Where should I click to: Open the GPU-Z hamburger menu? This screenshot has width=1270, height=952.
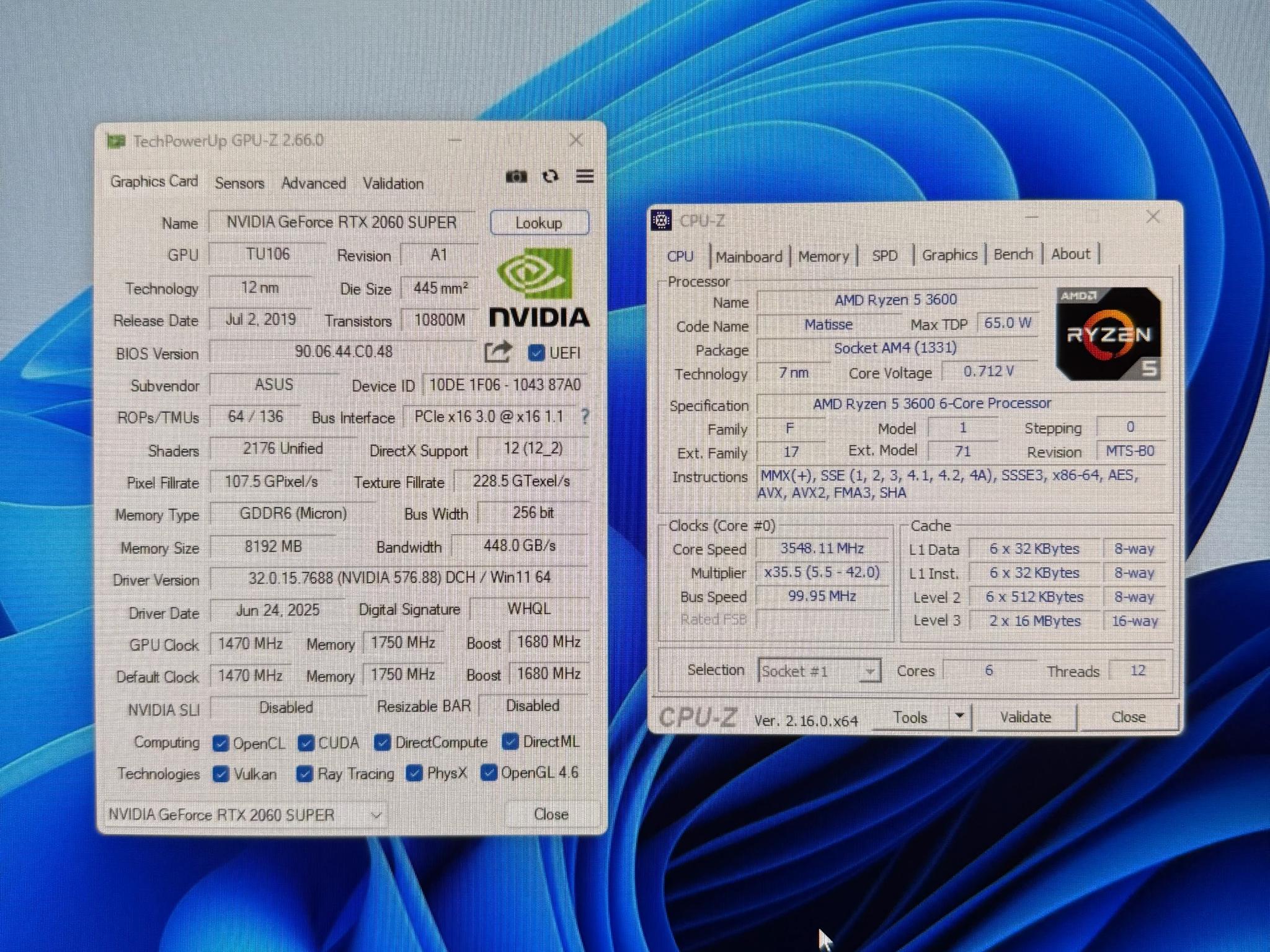pyautogui.click(x=585, y=176)
